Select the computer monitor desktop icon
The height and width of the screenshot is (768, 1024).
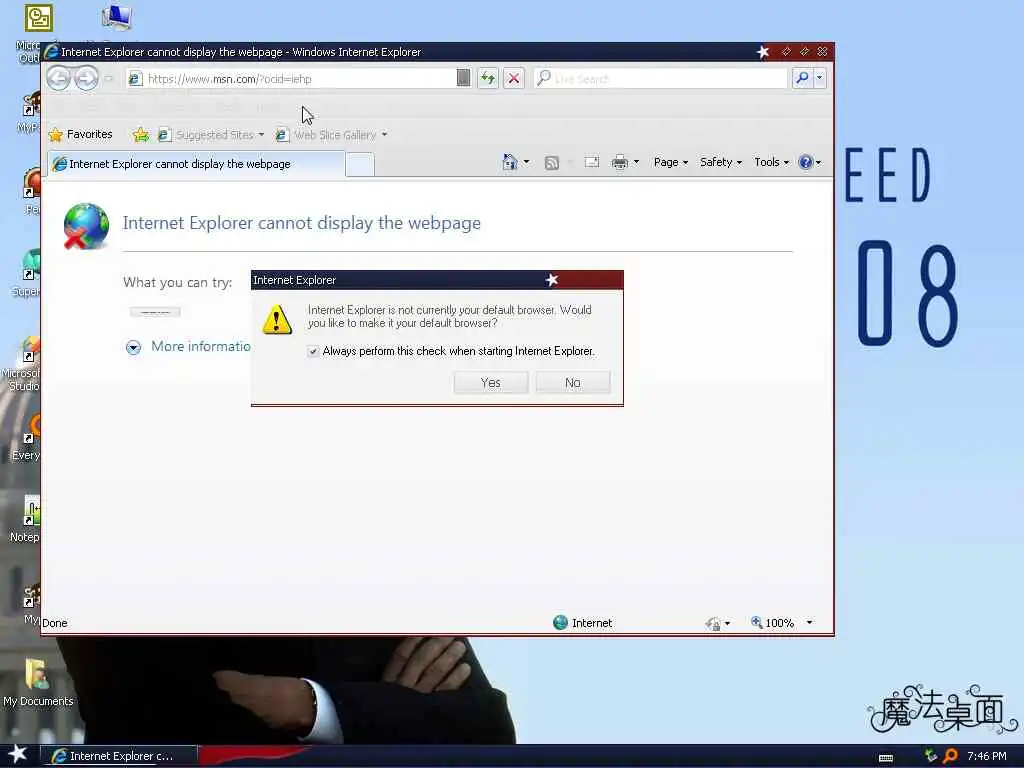point(118,18)
